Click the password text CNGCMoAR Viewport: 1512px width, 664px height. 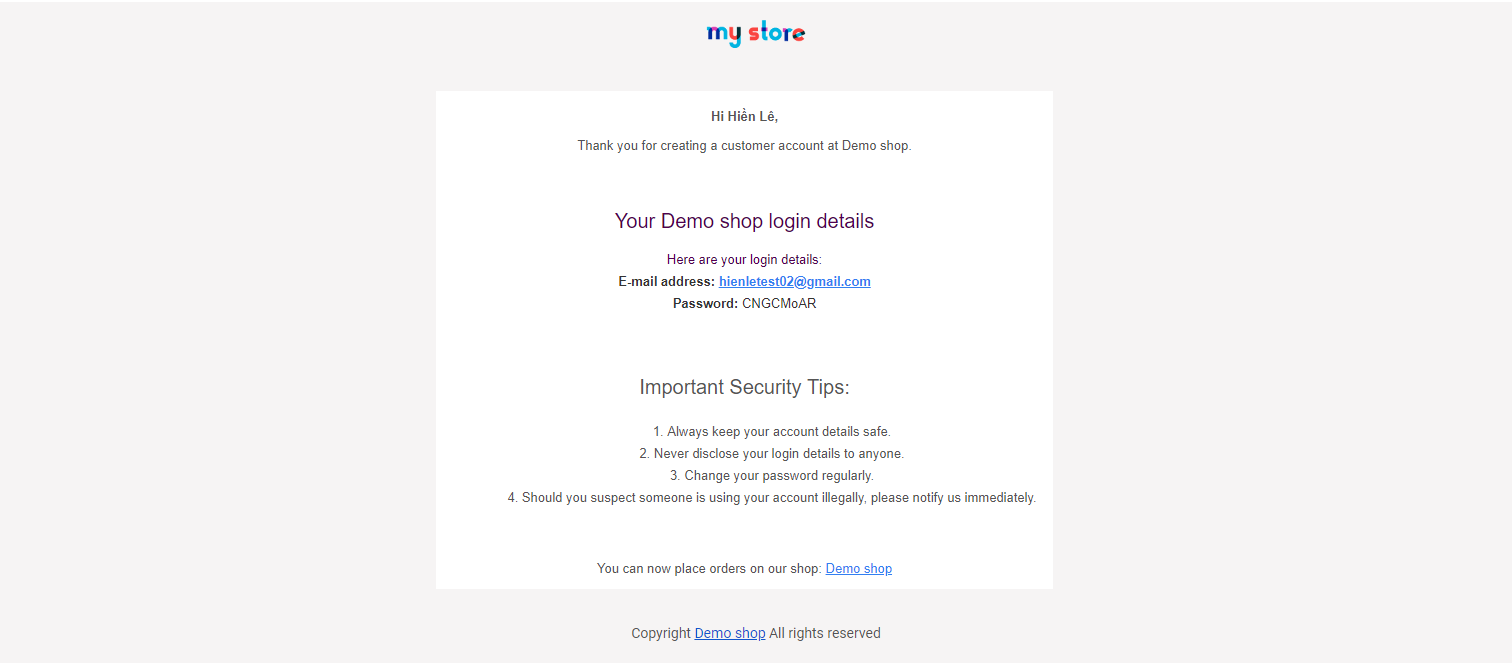[779, 304]
